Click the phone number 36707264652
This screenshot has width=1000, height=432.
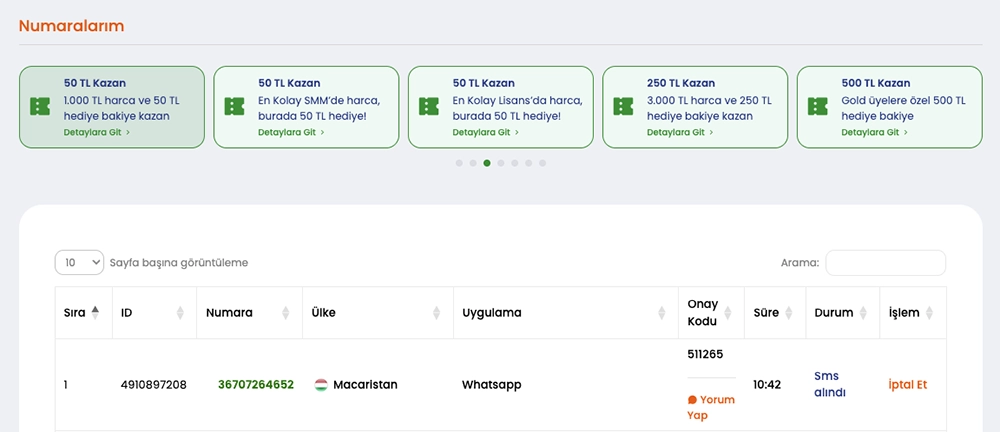click(256, 385)
